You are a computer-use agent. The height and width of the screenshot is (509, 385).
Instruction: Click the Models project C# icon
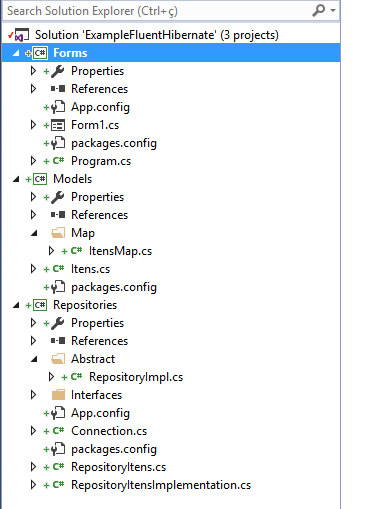[40, 179]
